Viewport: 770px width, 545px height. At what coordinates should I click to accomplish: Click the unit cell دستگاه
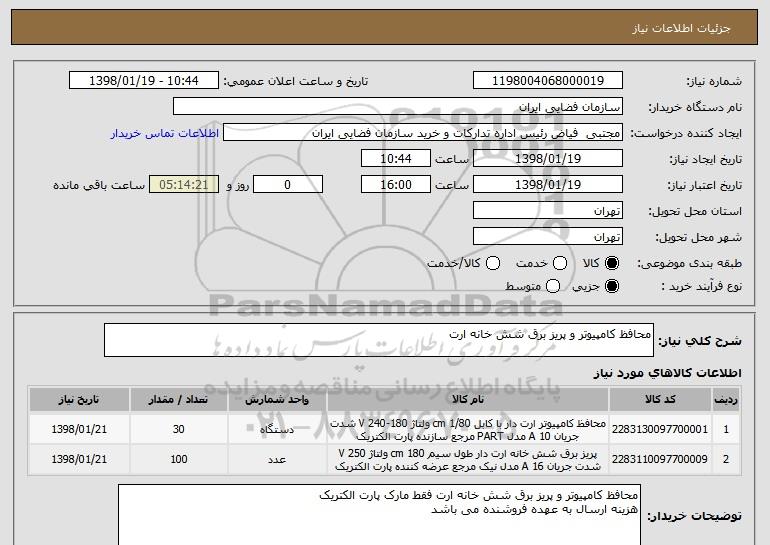coord(277,429)
